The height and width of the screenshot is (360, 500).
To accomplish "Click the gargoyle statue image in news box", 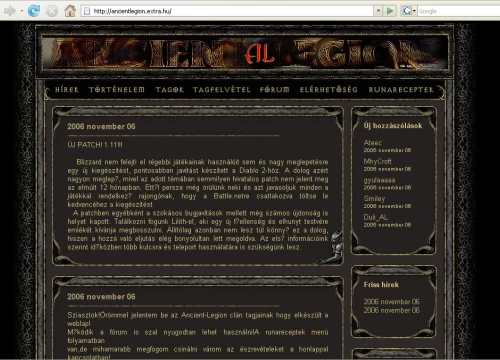I will pos(334,247).
